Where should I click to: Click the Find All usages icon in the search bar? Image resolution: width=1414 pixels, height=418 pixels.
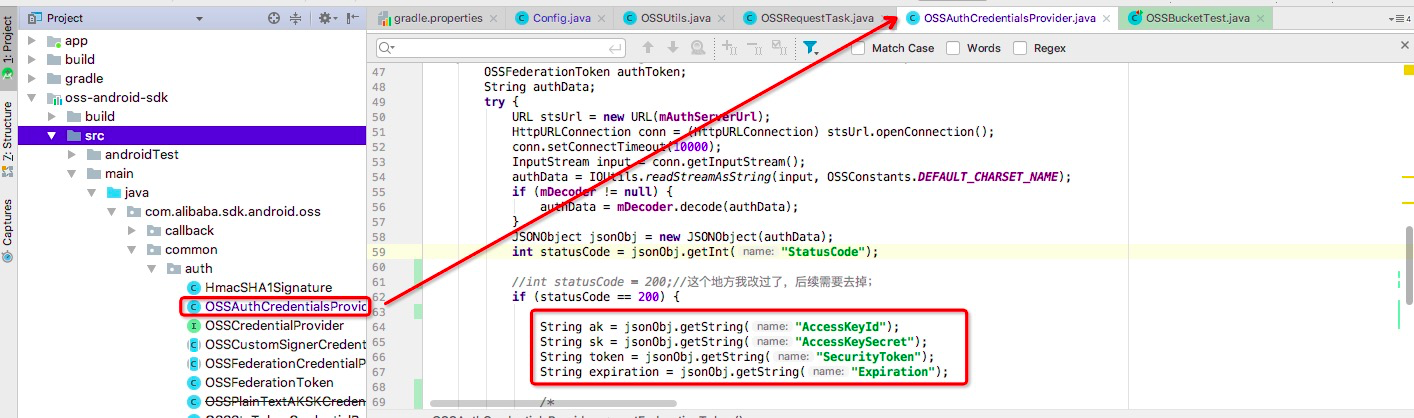(x=697, y=47)
